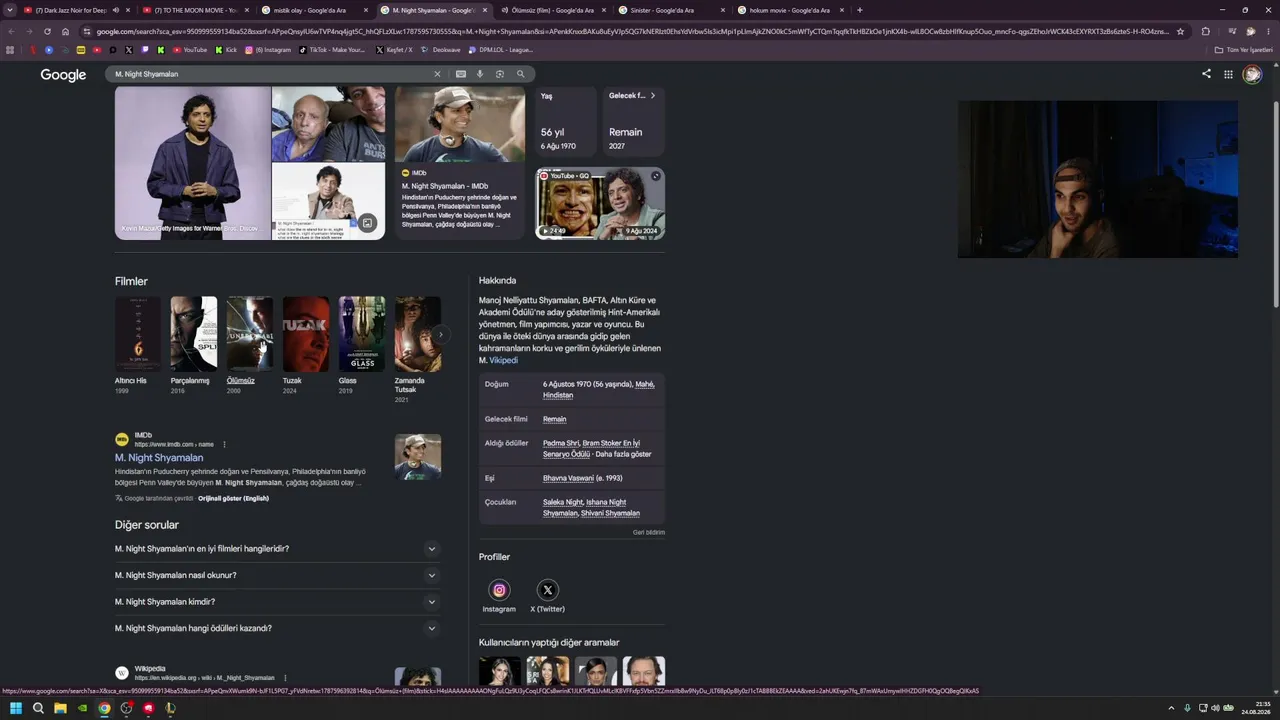This screenshot has width=1280, height=720.
Task: Search by image with the Lens icon
Action: 500,74
